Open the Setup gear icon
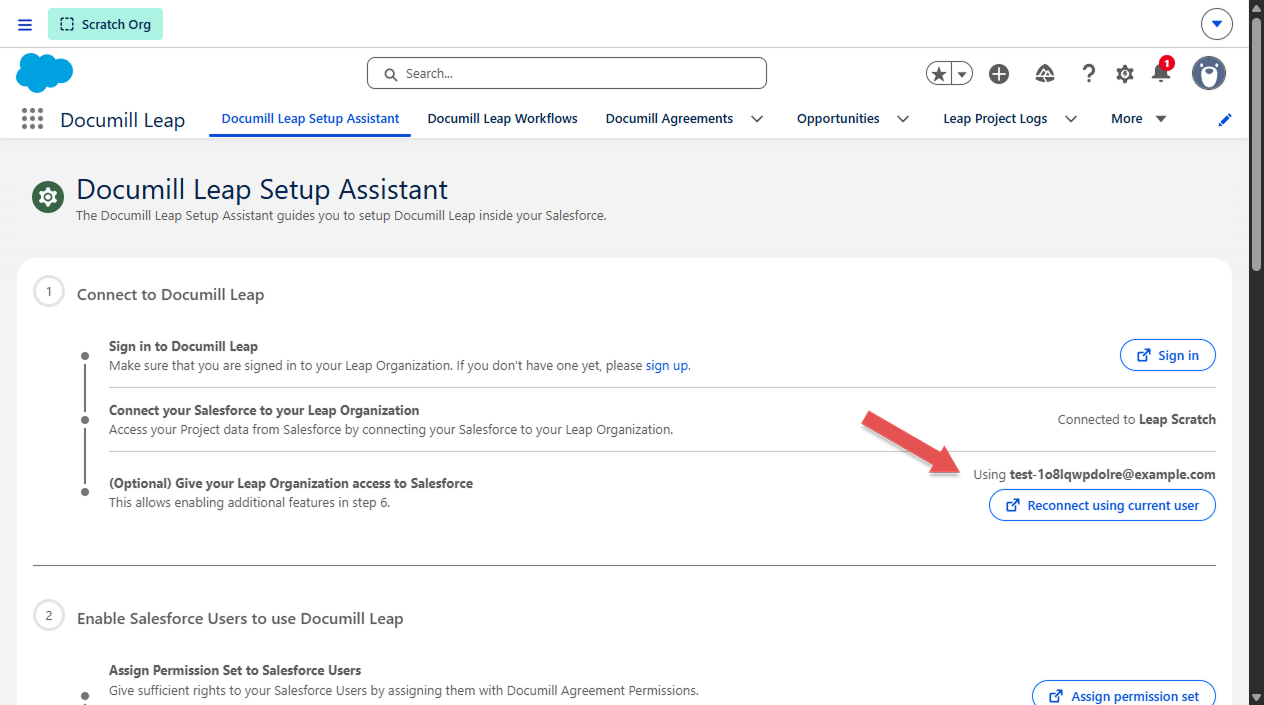This screenshot has width=1264, height=705. click(x=1125, y=74)
